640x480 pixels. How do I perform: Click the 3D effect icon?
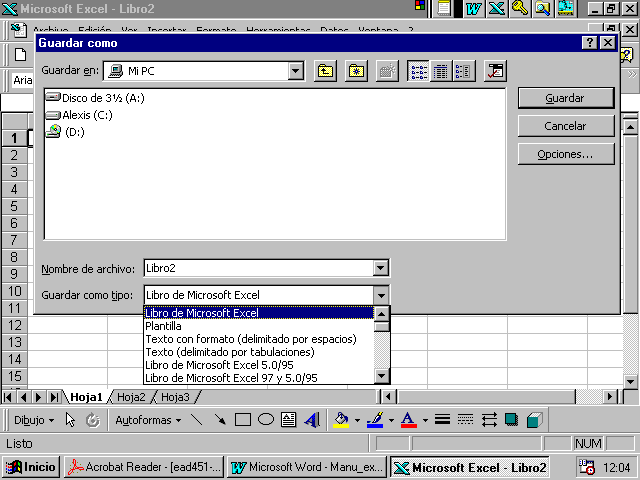534,420
